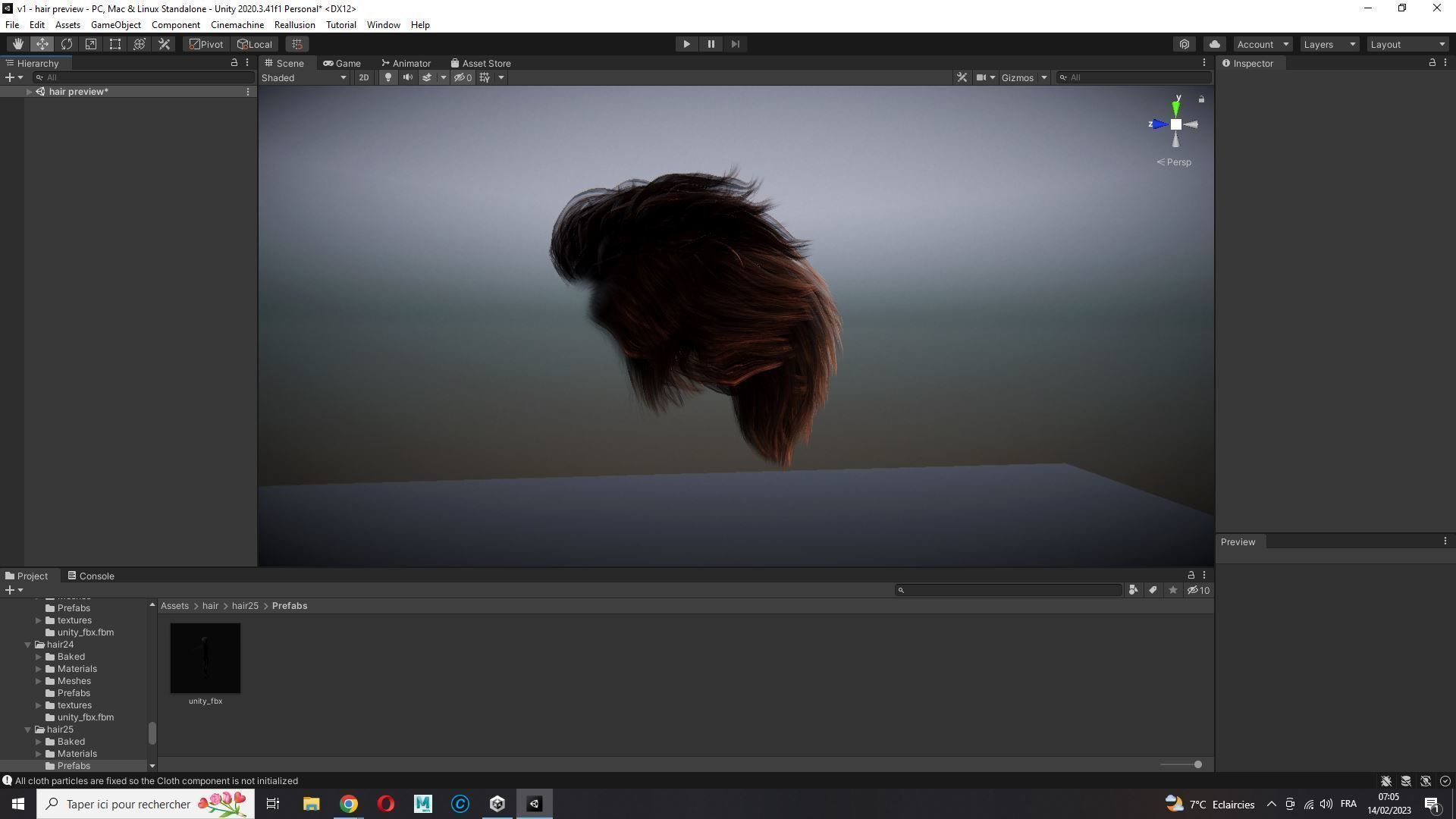Select the Rect Transform tool
Image resolution: width=1456 pixels, height=819 pixels.
(x=115, y=44)
